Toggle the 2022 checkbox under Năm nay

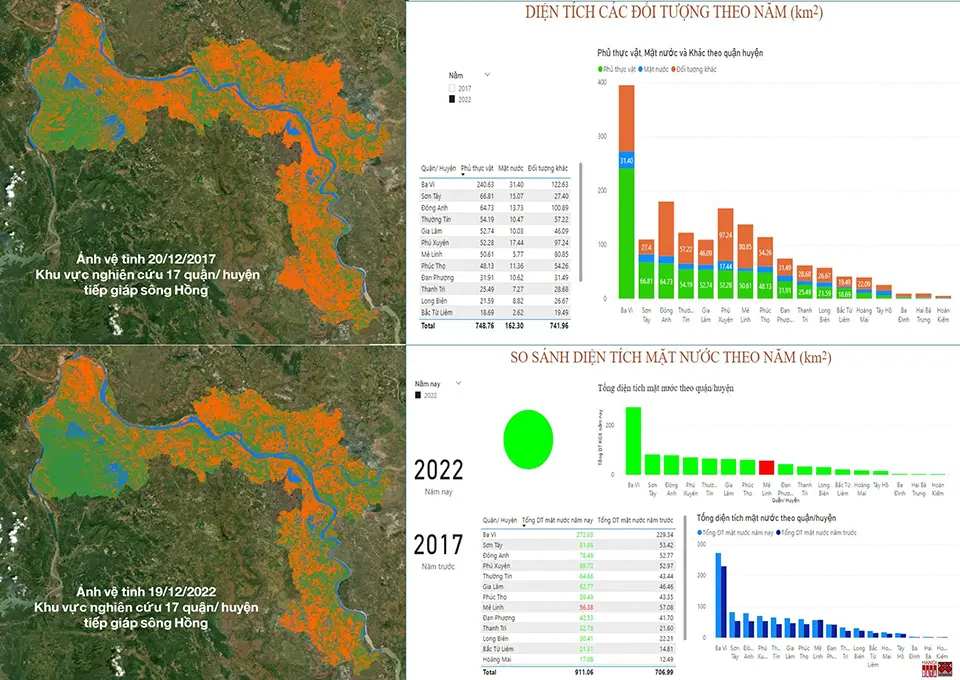(418, 395)
